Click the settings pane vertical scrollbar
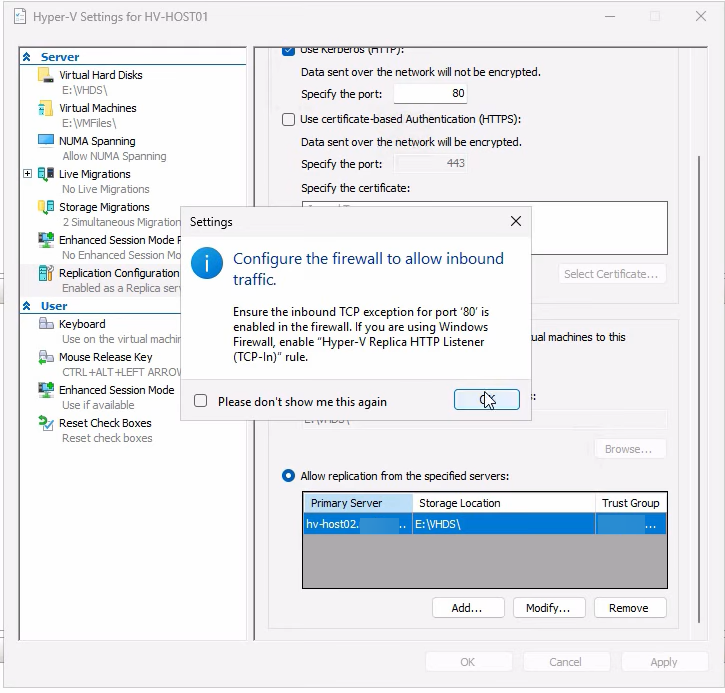Image resolution: width=725 pixels, height=693 pixels. pos(699,388)
